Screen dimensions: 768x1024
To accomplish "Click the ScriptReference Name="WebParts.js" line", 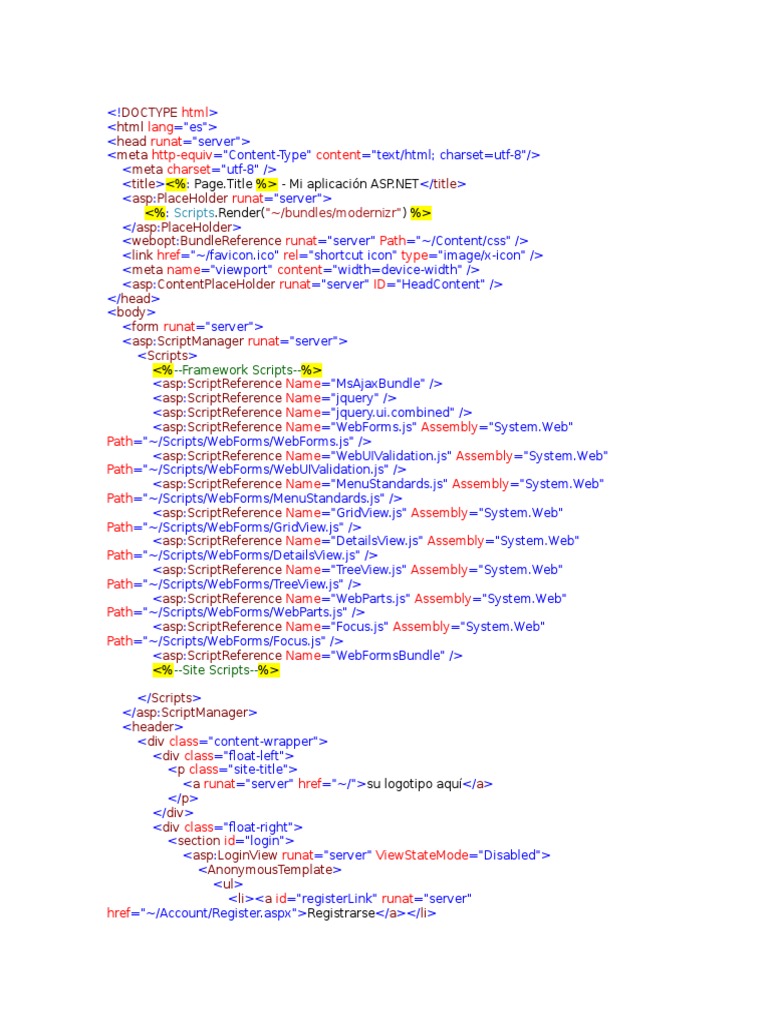I will (x=359, y=598).
